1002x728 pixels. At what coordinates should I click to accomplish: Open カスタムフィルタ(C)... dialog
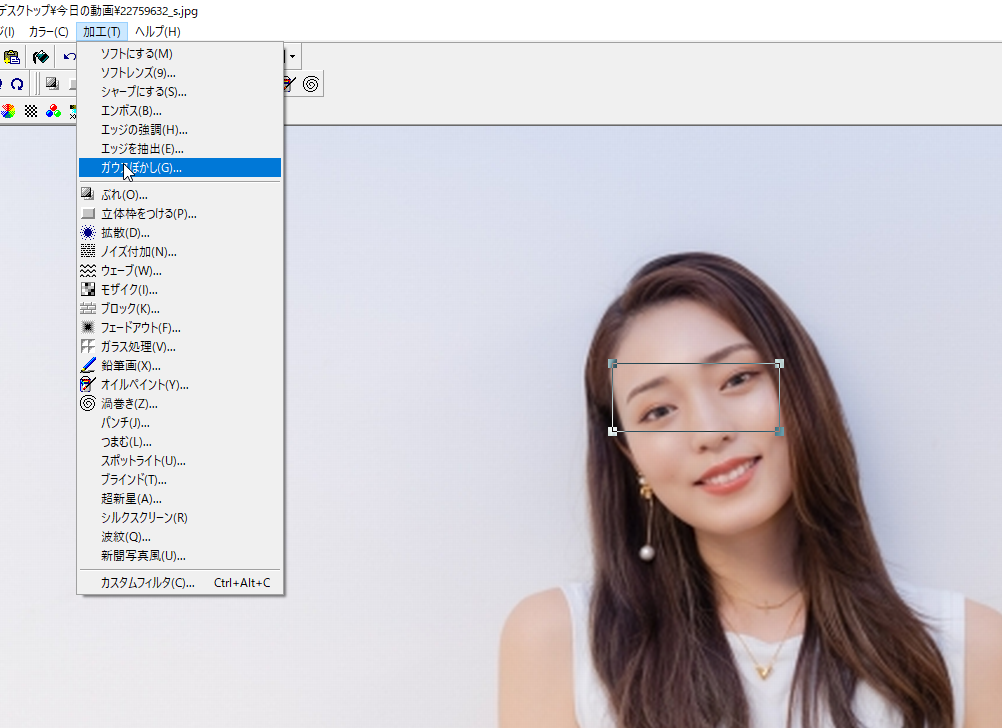180,583
